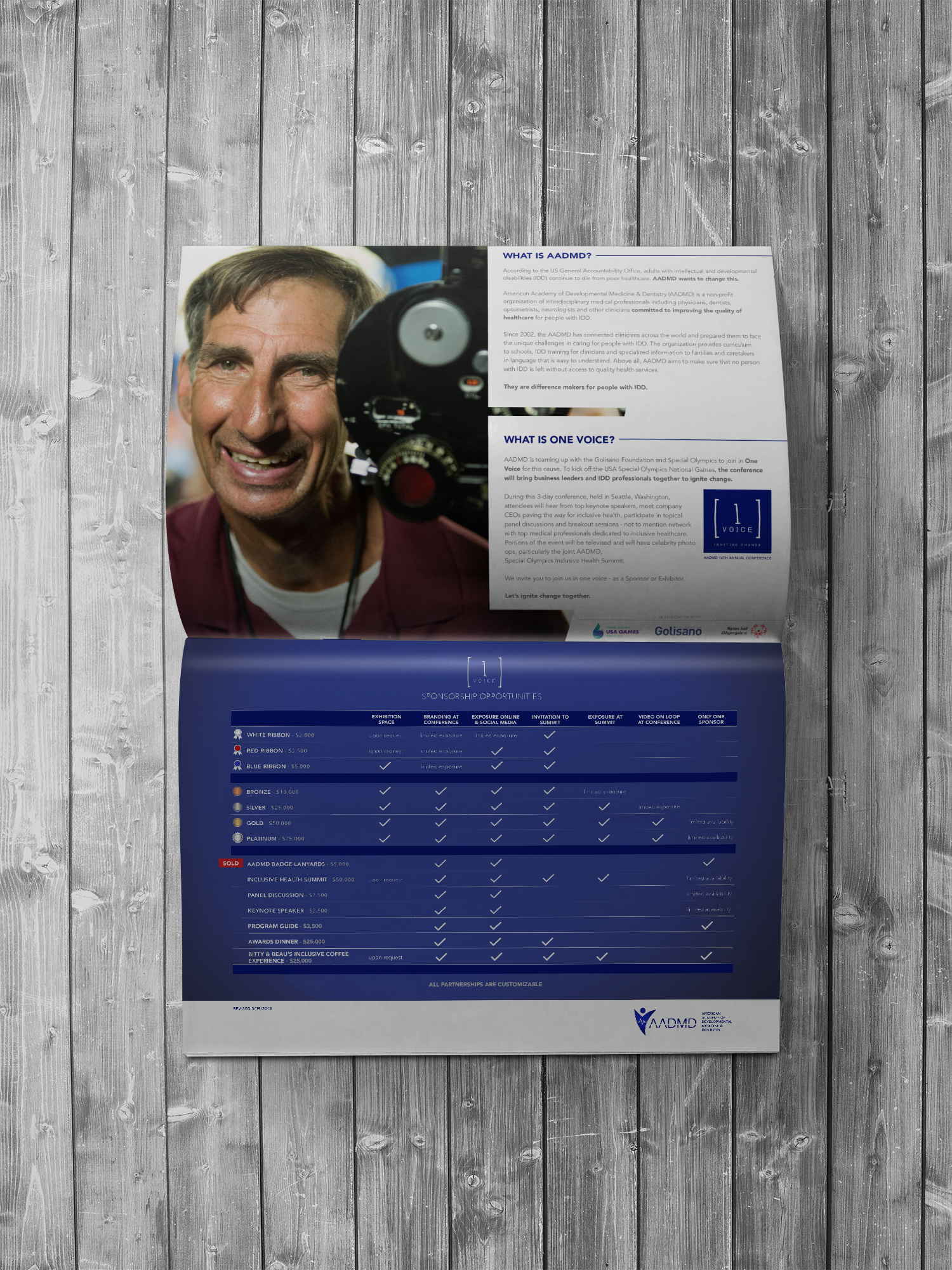Click the "VIDEO ON LOOP AT CONFERENCE" column header
This screenshot has width=952, height=1270.
tap(659, 719)
